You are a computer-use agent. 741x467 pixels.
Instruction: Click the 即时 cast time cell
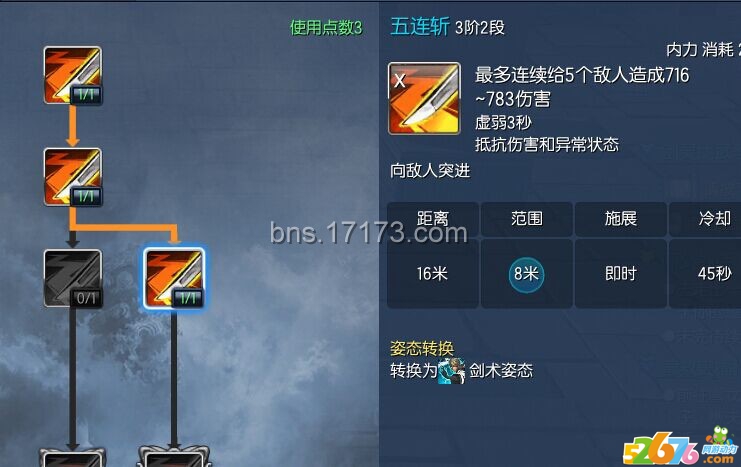click(x=620, y=274)
